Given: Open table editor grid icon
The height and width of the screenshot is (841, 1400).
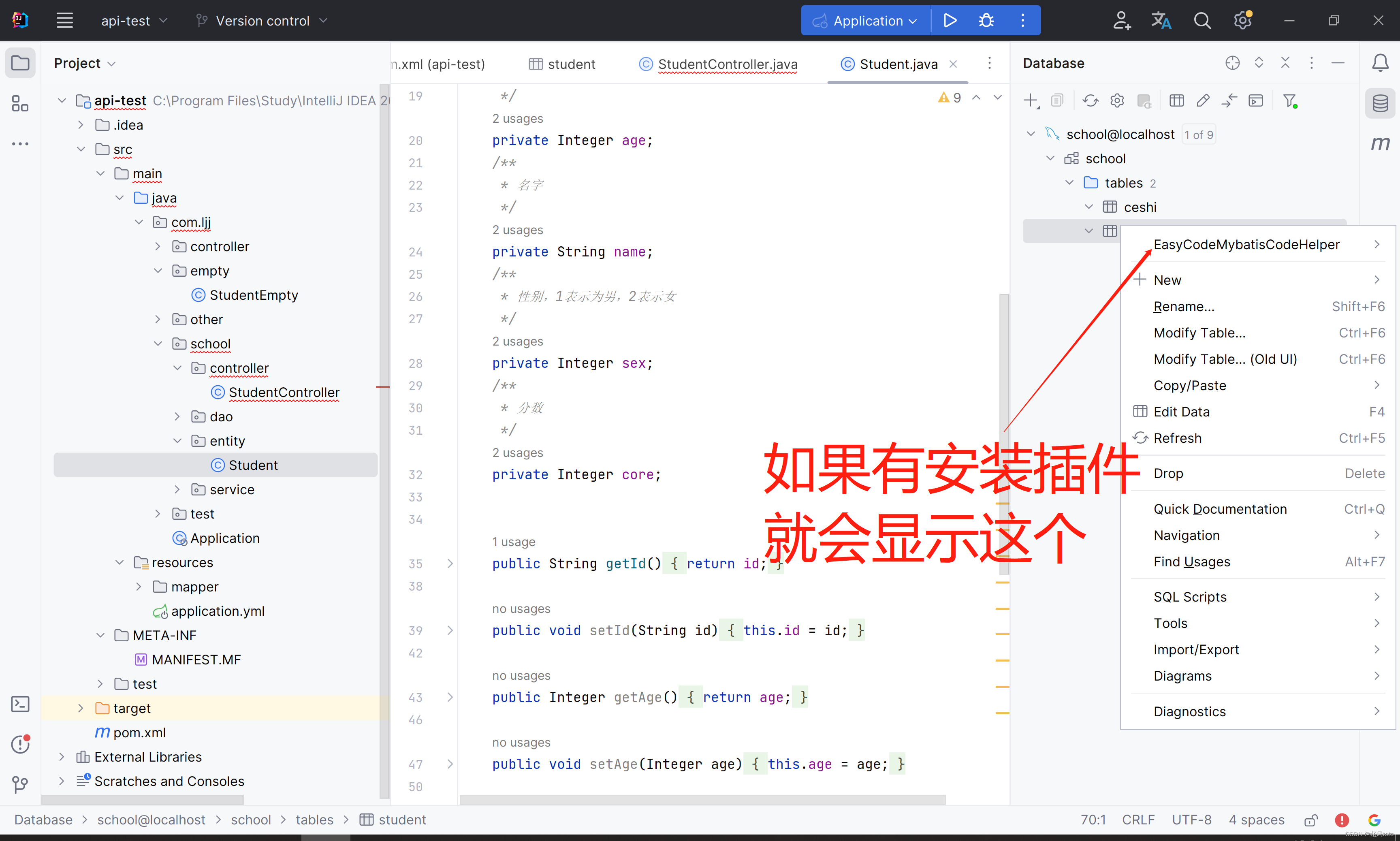Looking at the screenshot, I should coord(1176,101).
